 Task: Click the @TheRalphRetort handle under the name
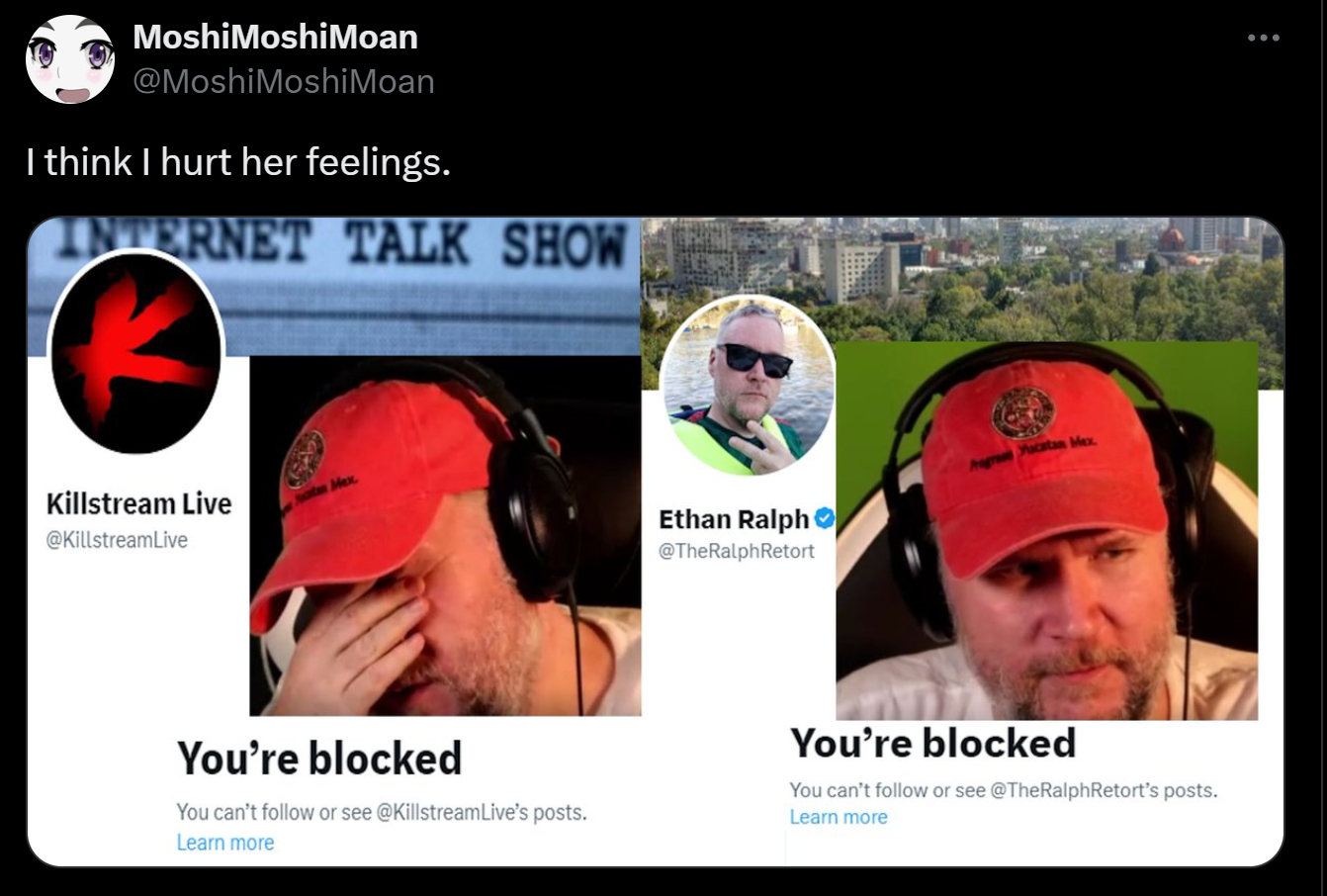[x=737, y=551]
